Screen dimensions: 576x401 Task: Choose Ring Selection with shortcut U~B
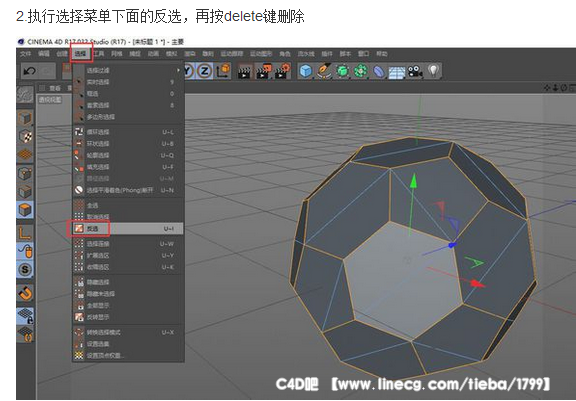(x=128, y=144)
